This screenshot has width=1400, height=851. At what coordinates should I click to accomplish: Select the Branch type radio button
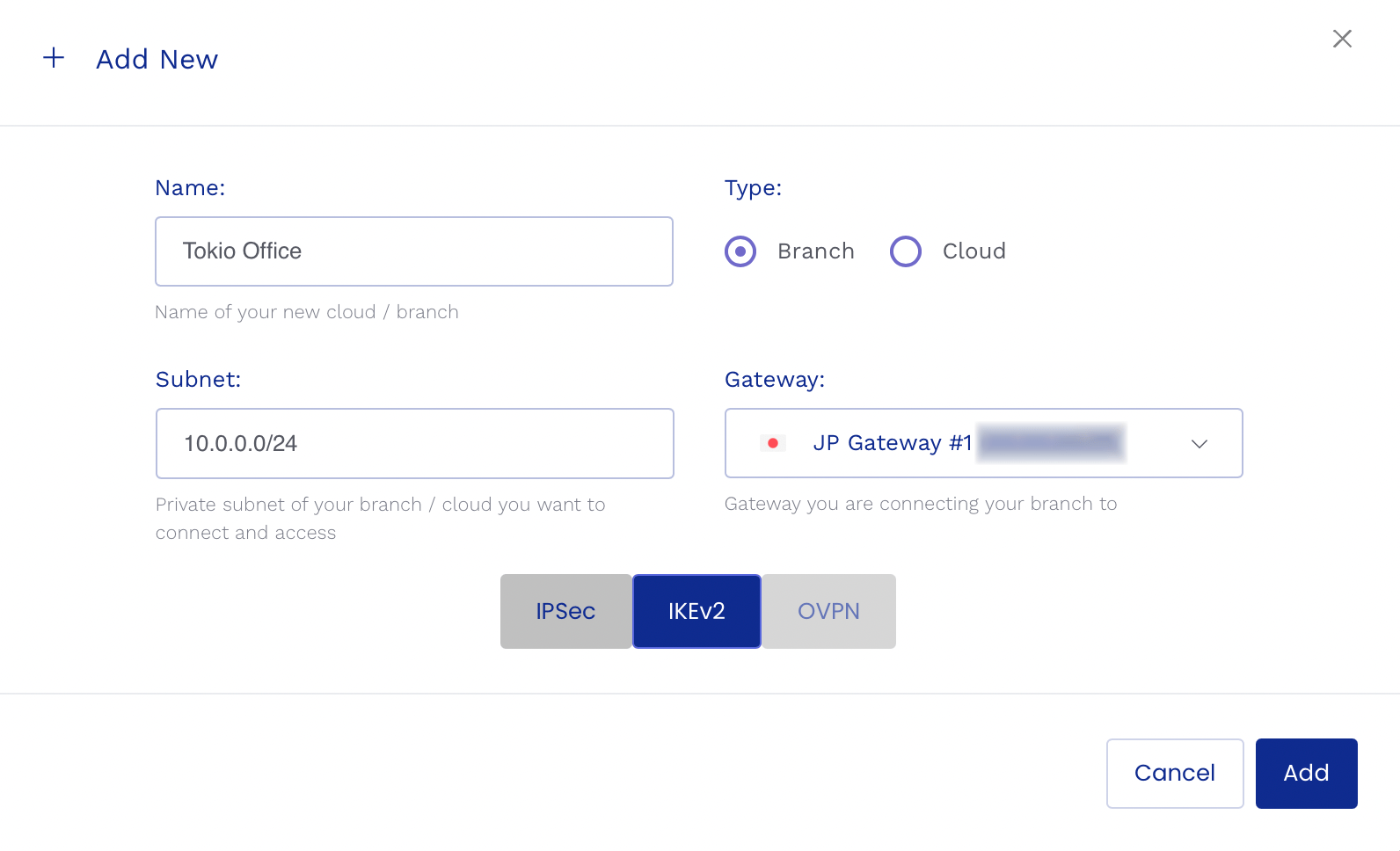(x=740, y=252)
